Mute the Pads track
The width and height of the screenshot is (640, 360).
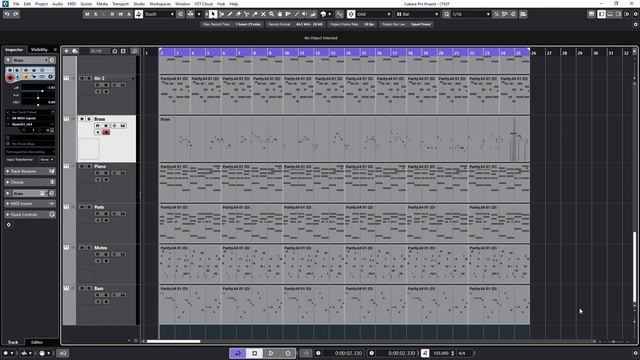(82, 207)
